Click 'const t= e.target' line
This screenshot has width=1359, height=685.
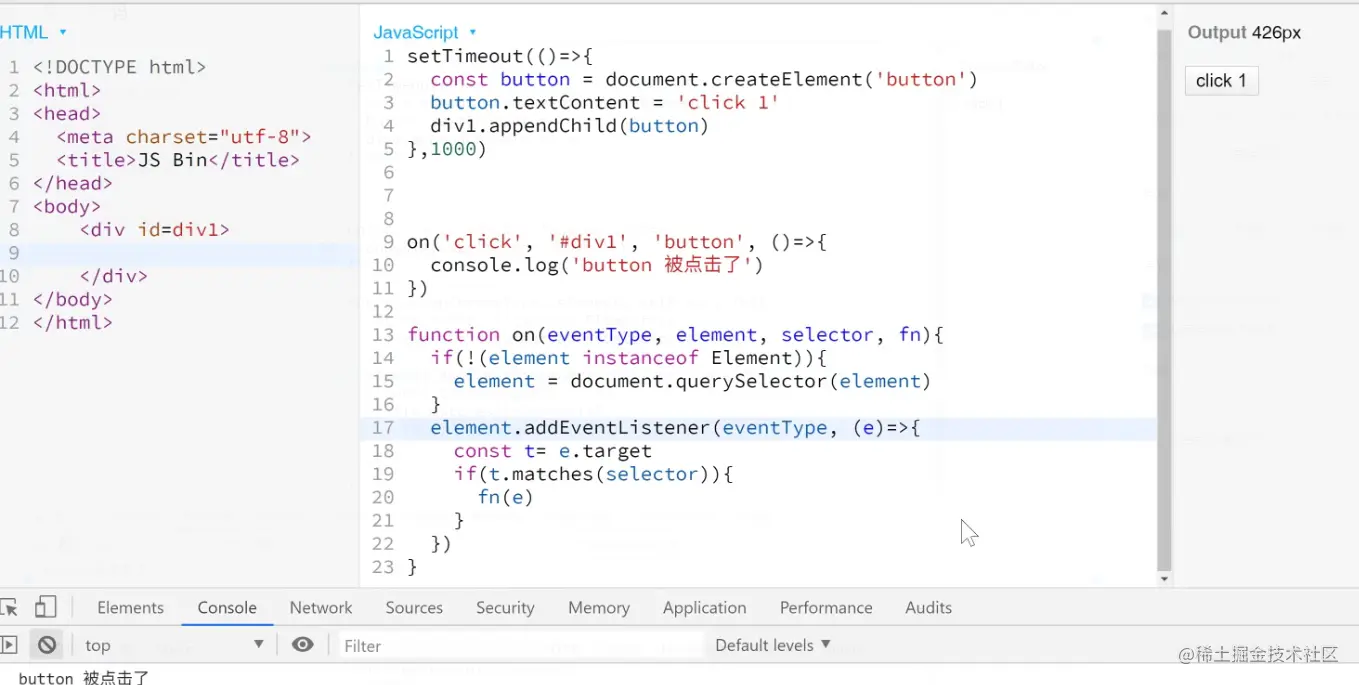552,451
